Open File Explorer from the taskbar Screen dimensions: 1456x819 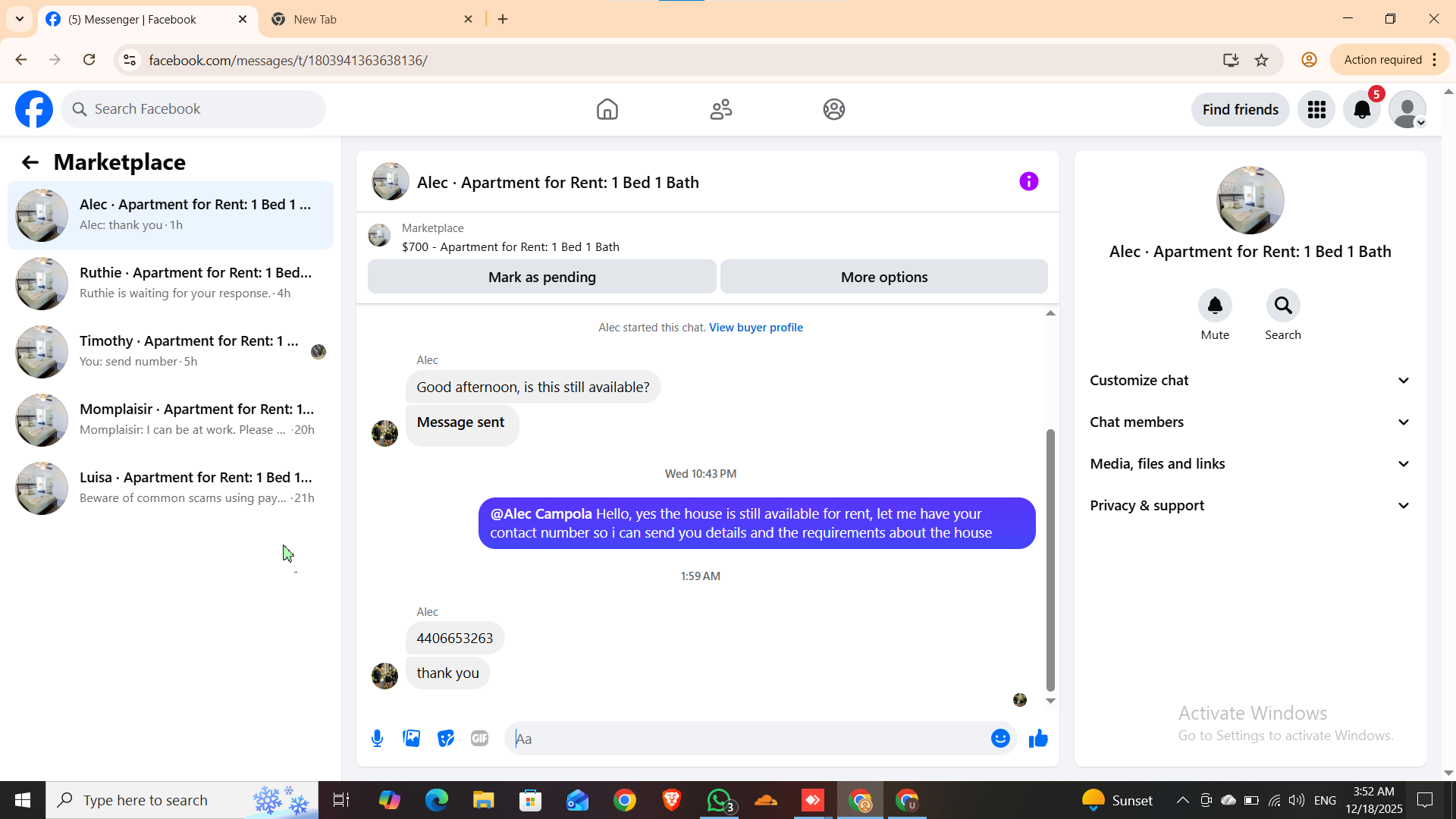tap(483, 800)
